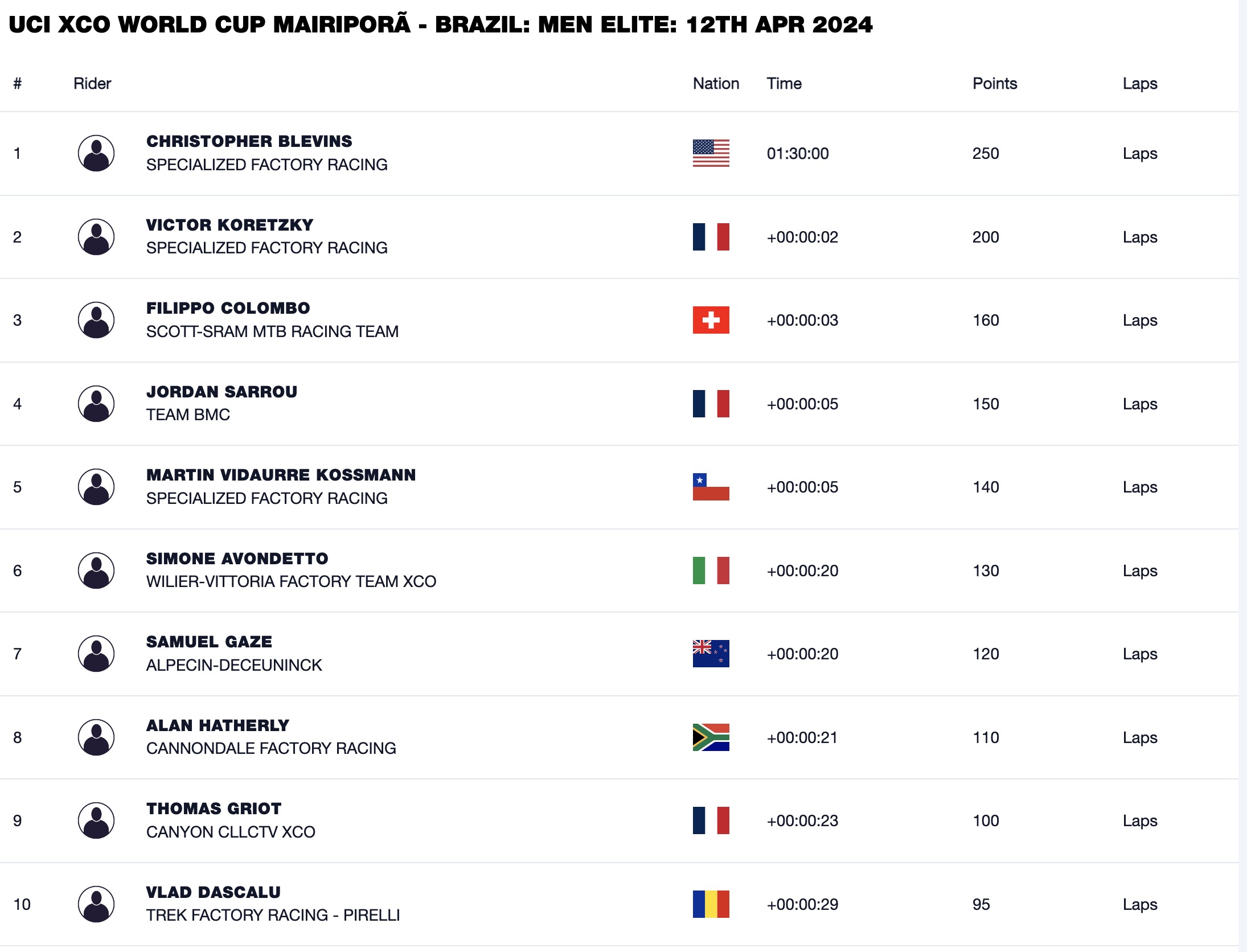Image resolution: width=1247 pixels, height=952 pixels.
Task: Show Laps for Thomas Griot
Action: pos(1140,820)
